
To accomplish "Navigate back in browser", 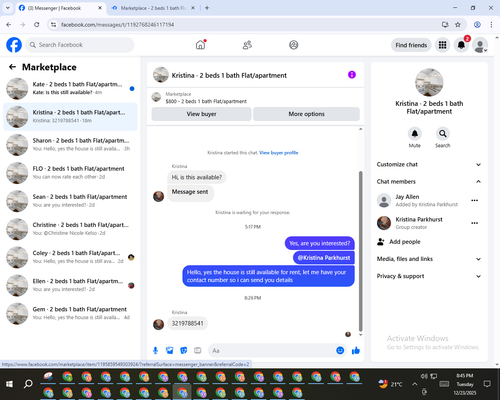I will click(x=9, y=25).
